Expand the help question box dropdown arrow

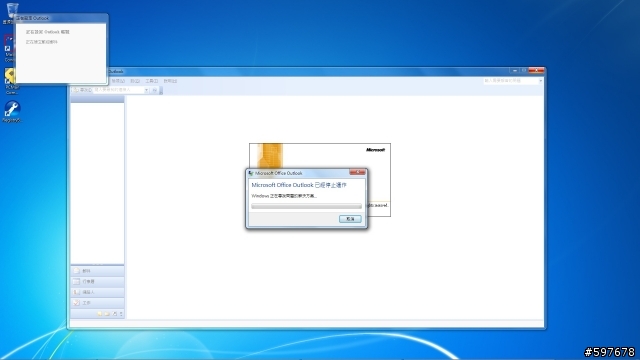(540, 81)
